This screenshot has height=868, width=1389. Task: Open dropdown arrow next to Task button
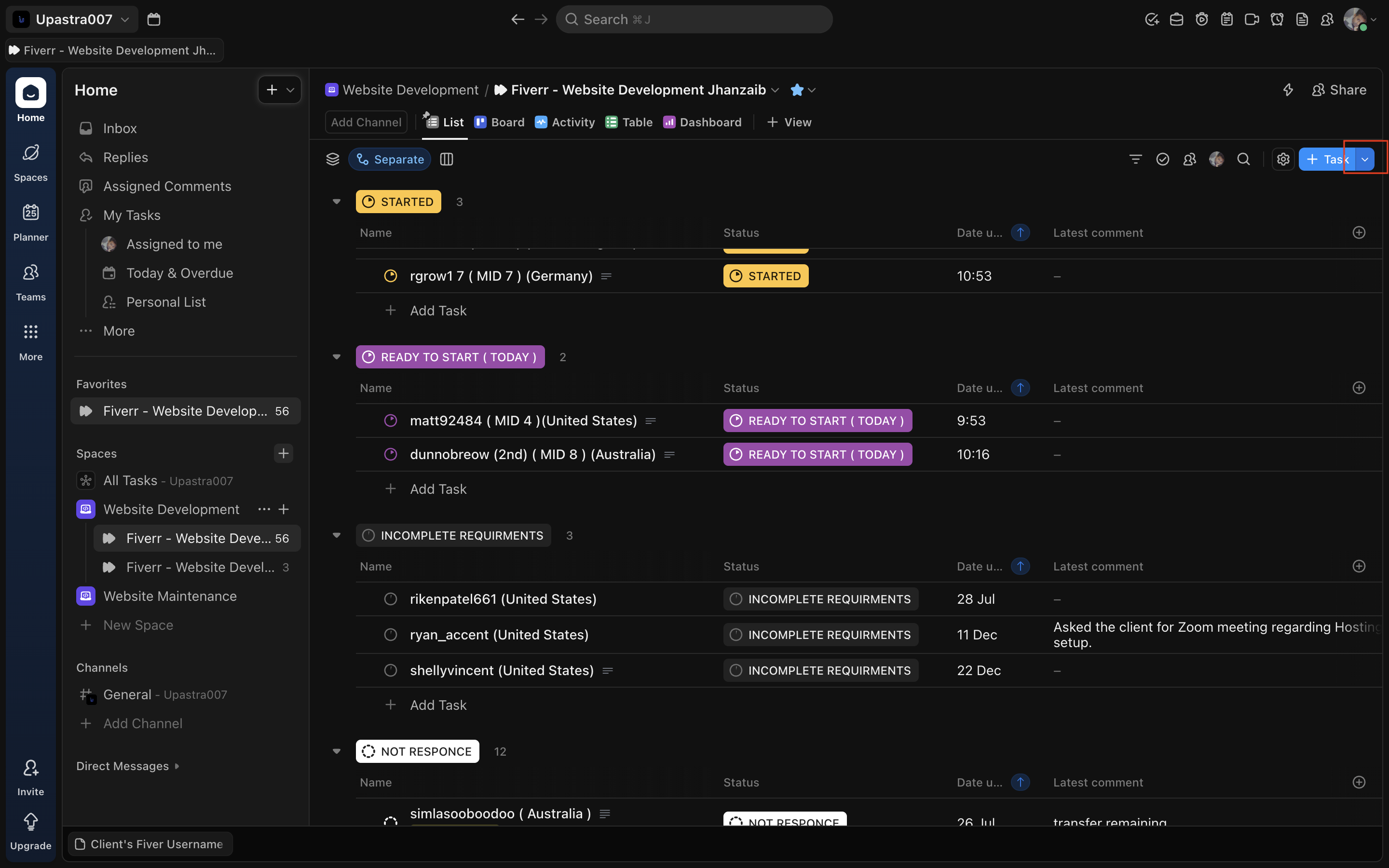[1365, 159]
